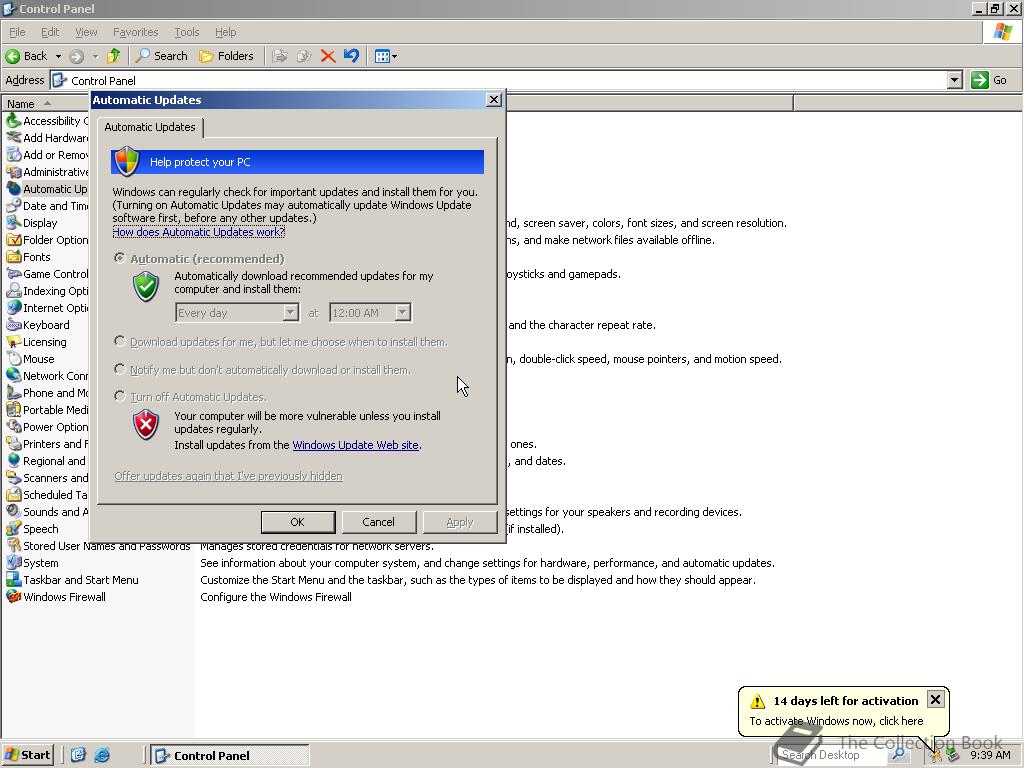The image size is (1024, 768).
Task: Select the Fonts folder icon
Action: point(14,257)
